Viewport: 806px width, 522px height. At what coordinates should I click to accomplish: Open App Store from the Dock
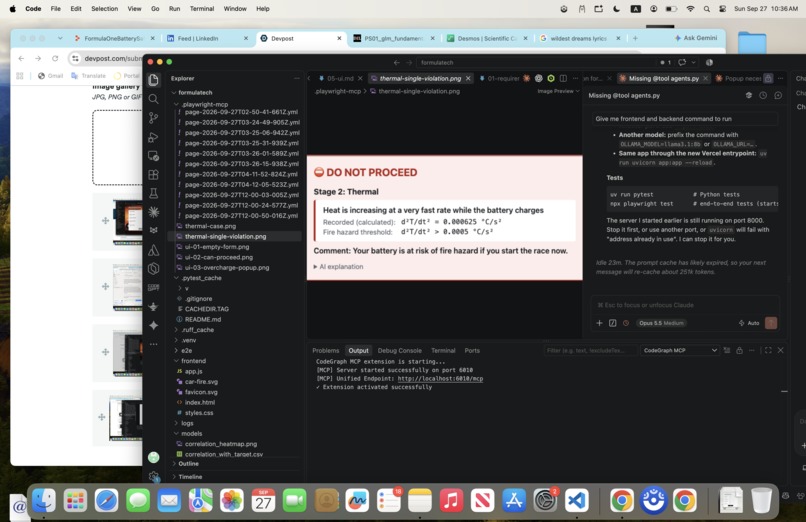coord(514,500)
